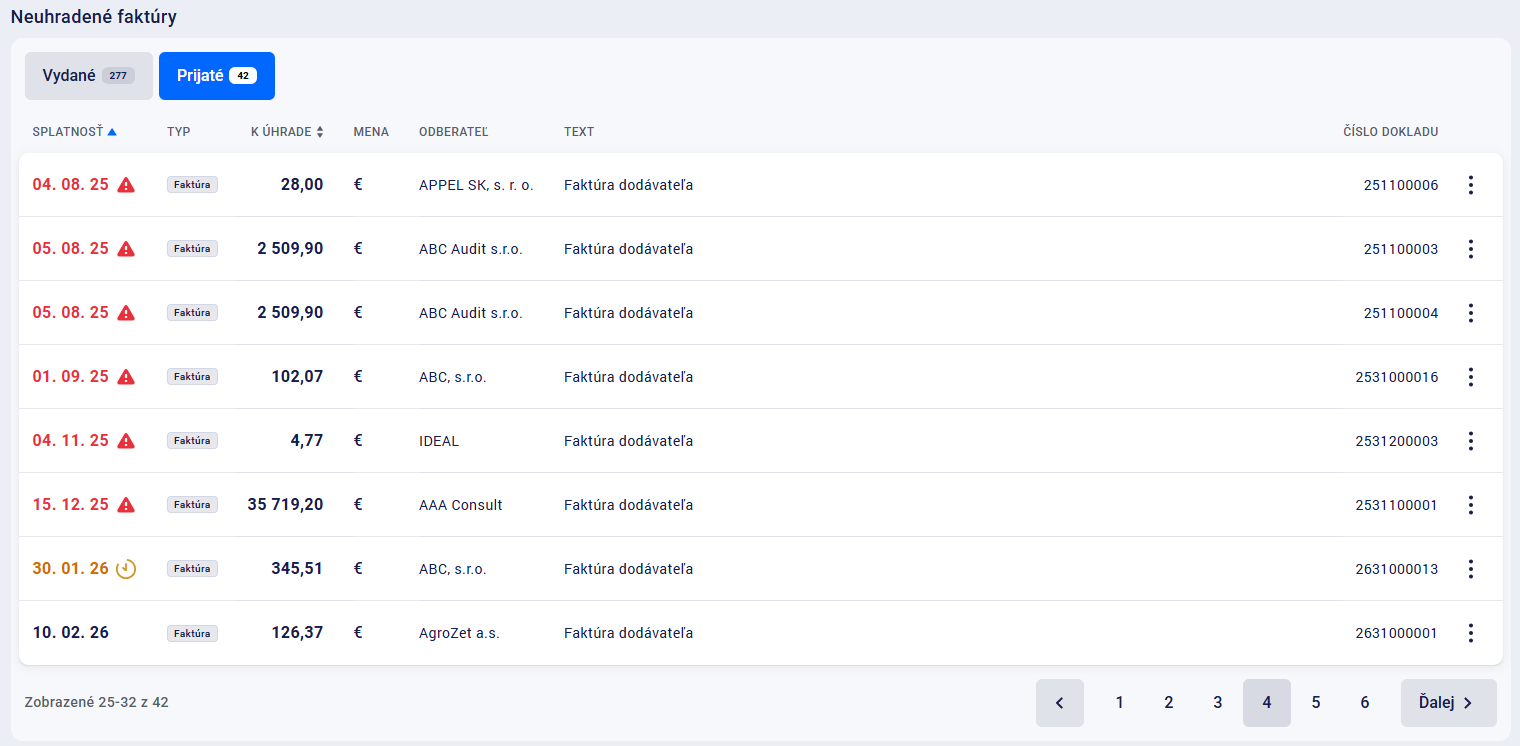This screenshot has height=746, width=1520.
Task: Open ABC Audit s.r.o. invoice 251100003 row
Action: point(470,249)
